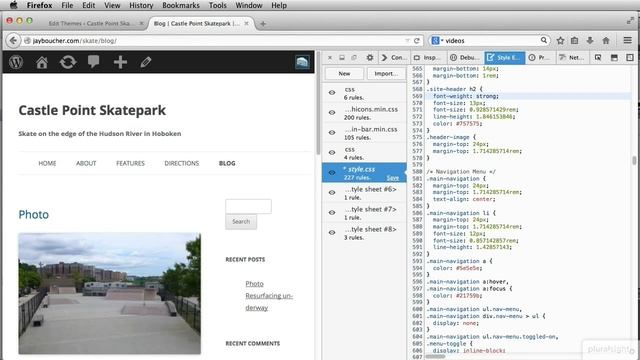Open the Tools menu
The height and width of the screenshot is (360, 640).
[x=218, y=5]
